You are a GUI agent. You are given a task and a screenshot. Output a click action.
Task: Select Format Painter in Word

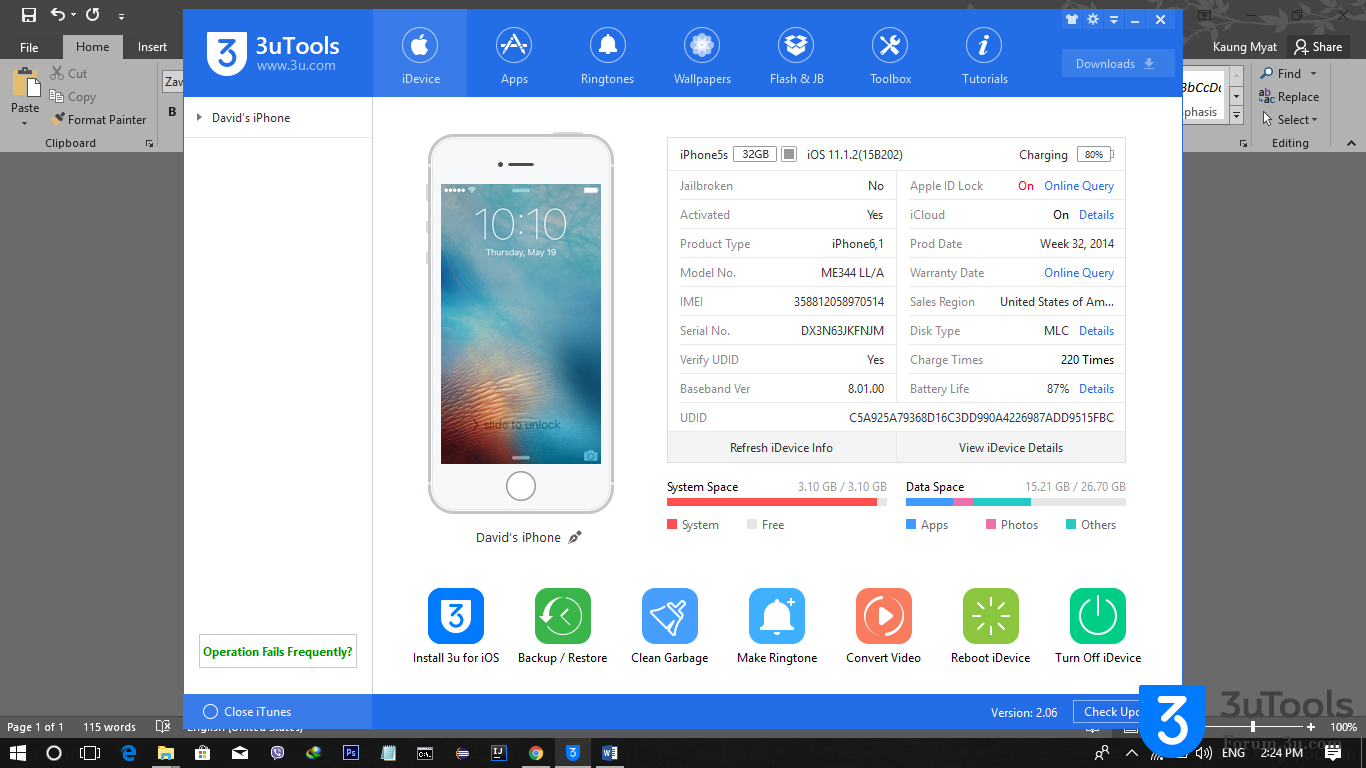(98, 119)
